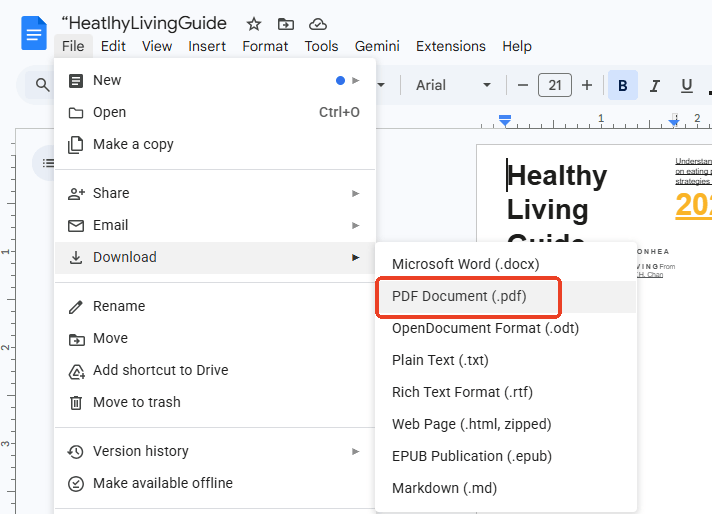
Task: Choose Open from File menu
Action: coord(215,112)
